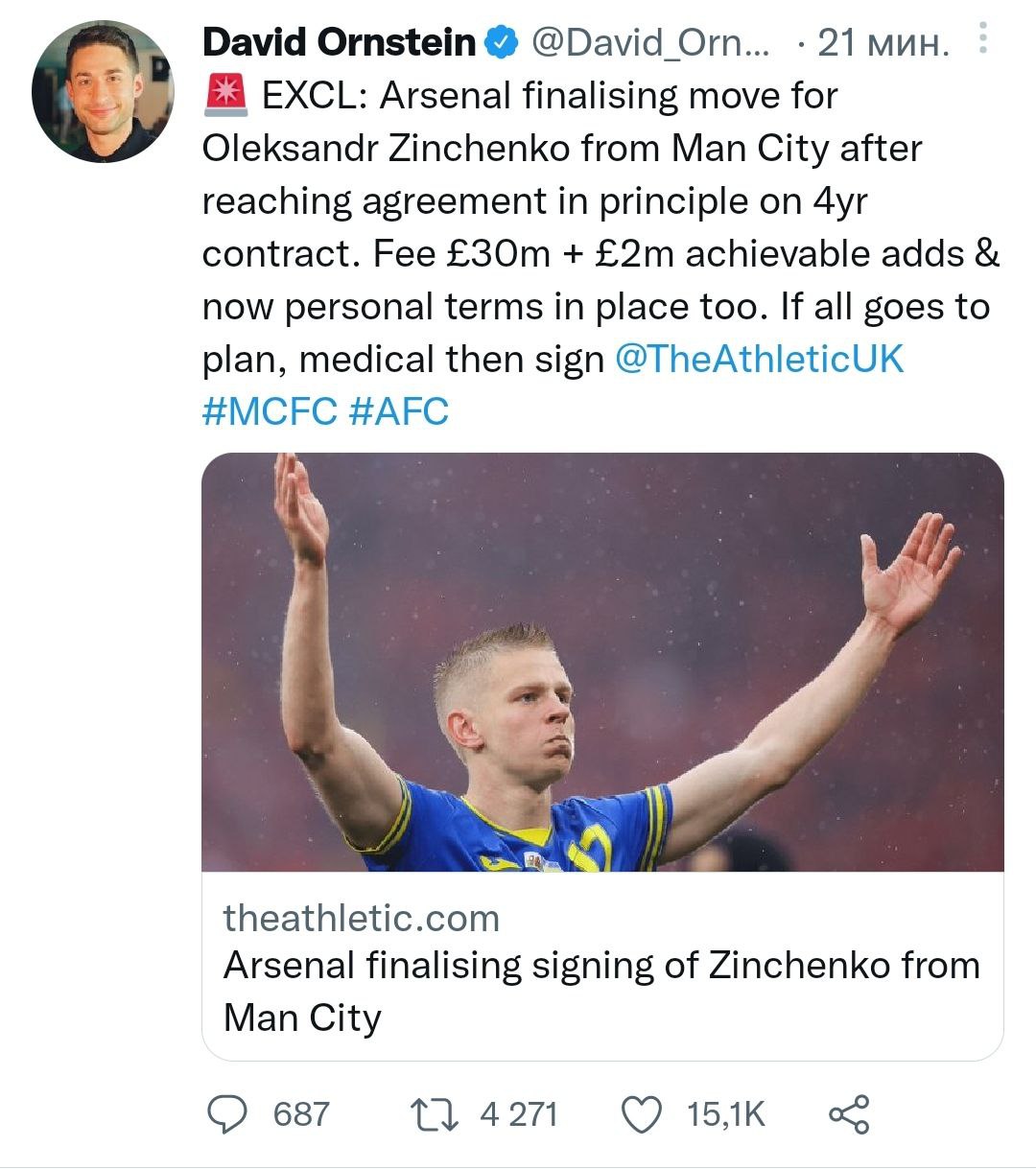Like the tweet with heart icon

pyautogui.click(x=642, y=1114)
